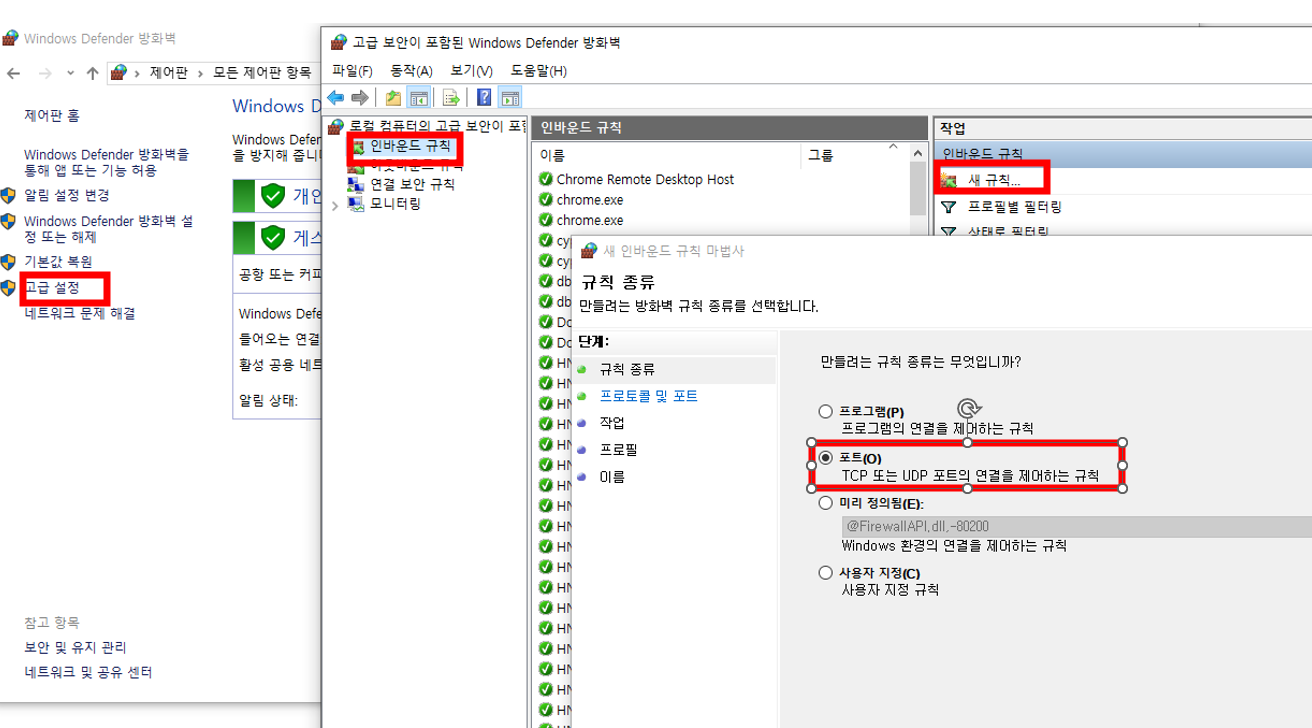1312x728 pixels.
Task: Click shield icon beside 알림 설정 변경
Action: (x=8, y=195)
